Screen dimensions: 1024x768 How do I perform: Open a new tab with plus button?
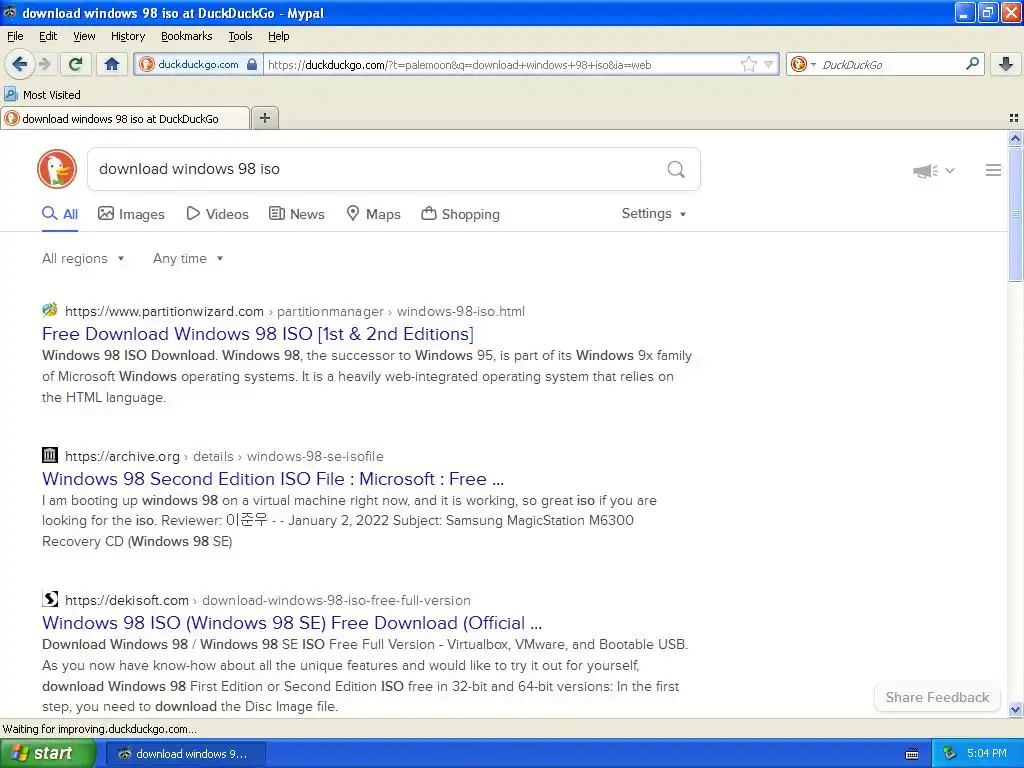[264, 118]
